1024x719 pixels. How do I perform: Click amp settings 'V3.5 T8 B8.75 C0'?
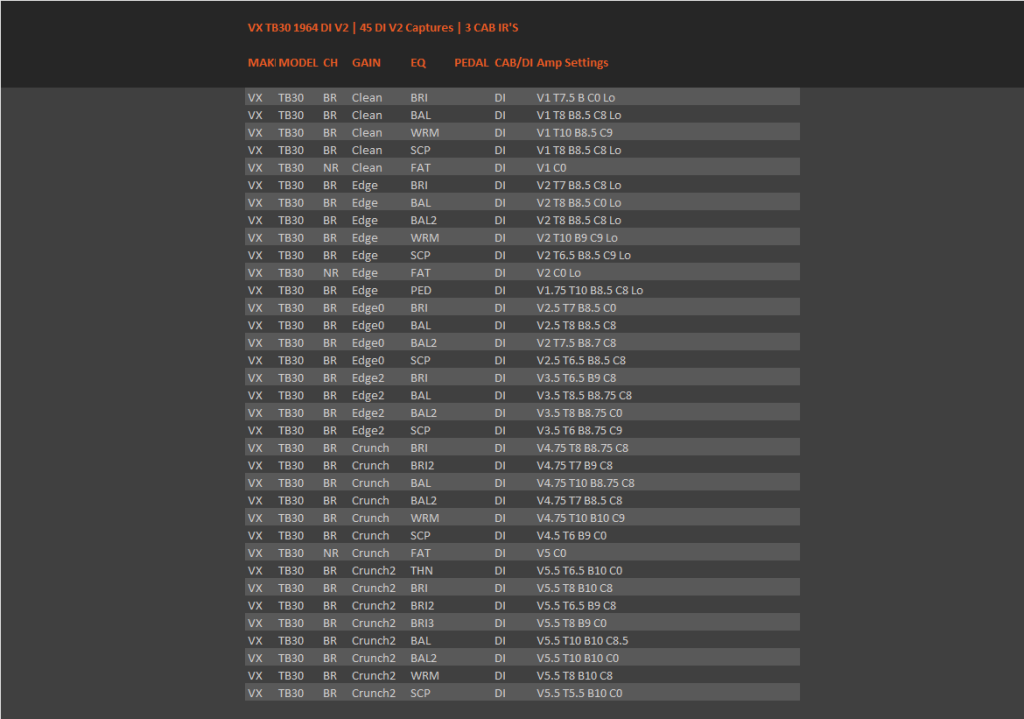coord(580,413)
